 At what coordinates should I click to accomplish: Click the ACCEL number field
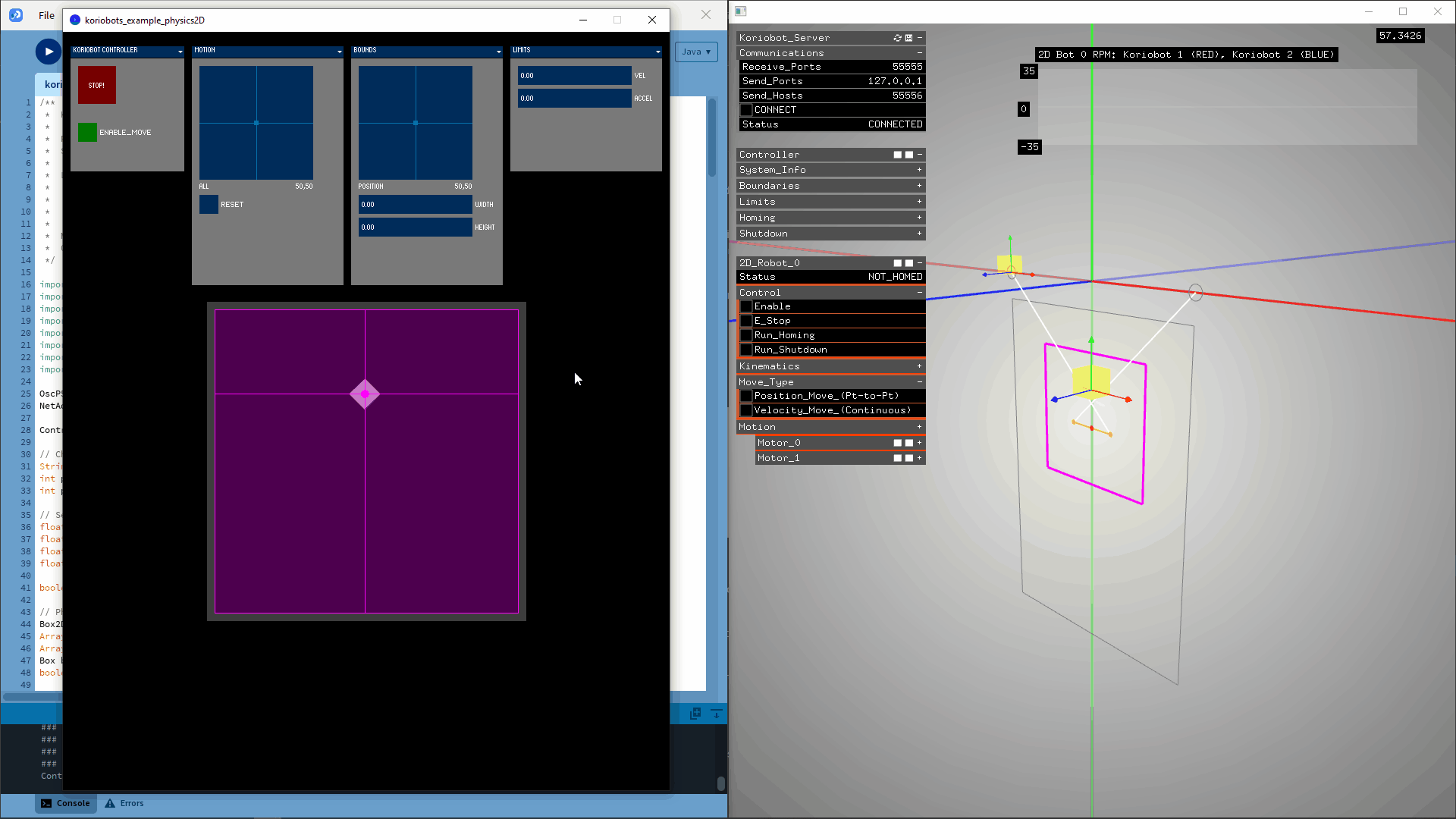(575, 99)
